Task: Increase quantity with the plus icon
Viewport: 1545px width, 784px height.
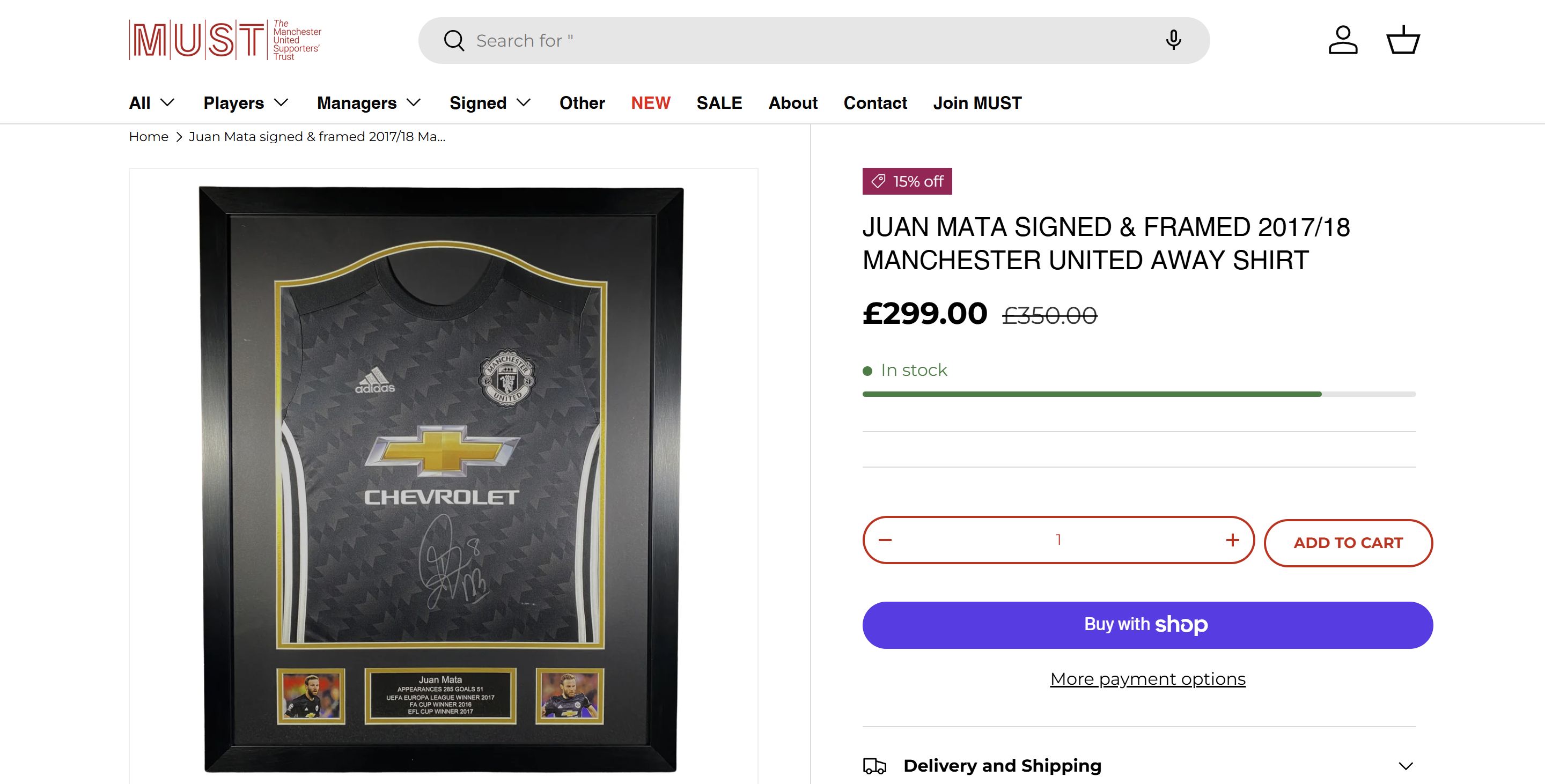Action: tap(1233, 540)
